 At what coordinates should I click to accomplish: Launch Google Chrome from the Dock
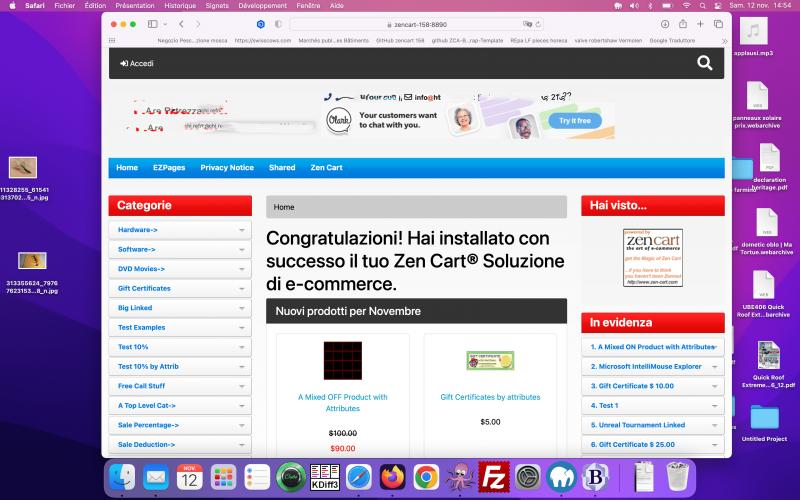pyautogui.click(x=426, y=478)
